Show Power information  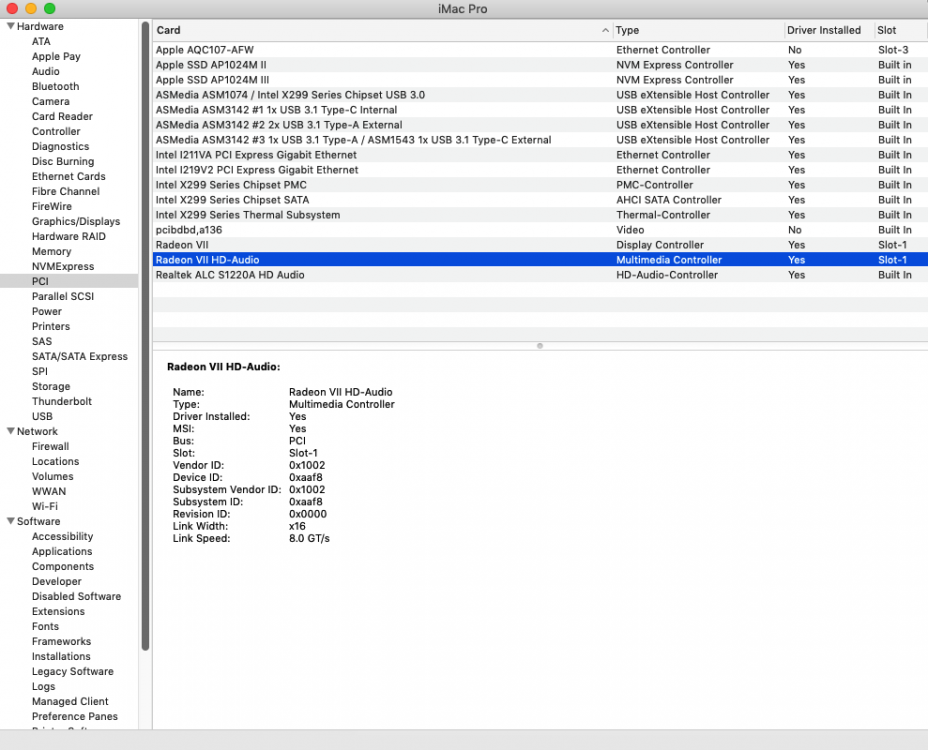click(x=47, y=311)
